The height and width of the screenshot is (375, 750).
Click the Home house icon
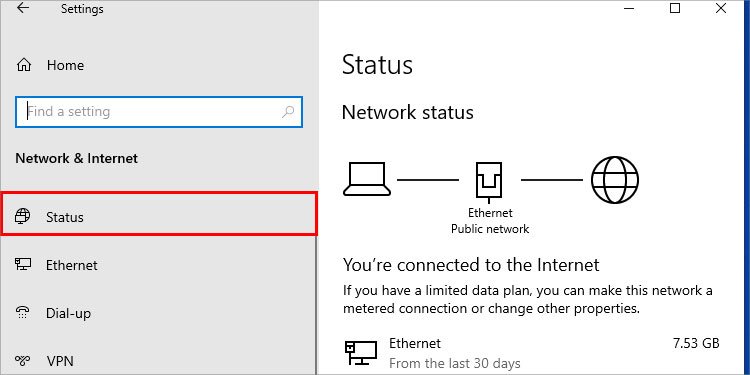click(23, 65)
